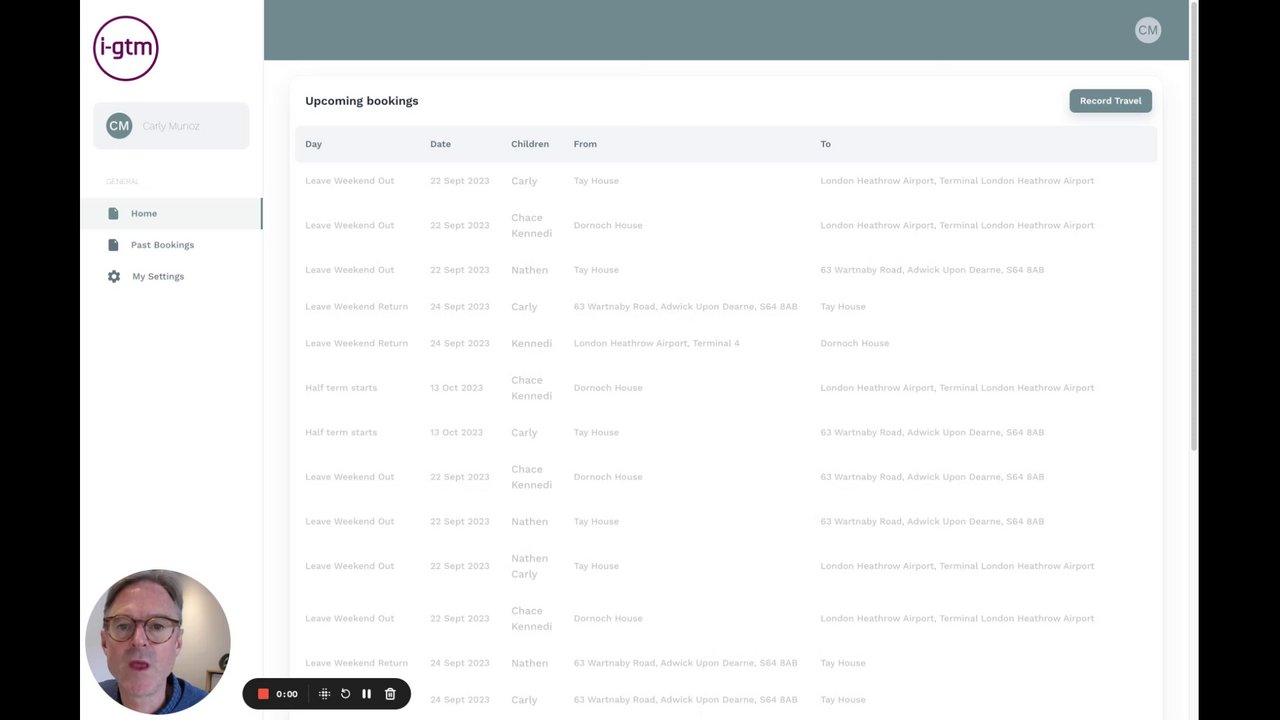Click Dornoch House destination for Kennedi return
This screenshot has height=720, width=1280.
(x=854, y=343)
